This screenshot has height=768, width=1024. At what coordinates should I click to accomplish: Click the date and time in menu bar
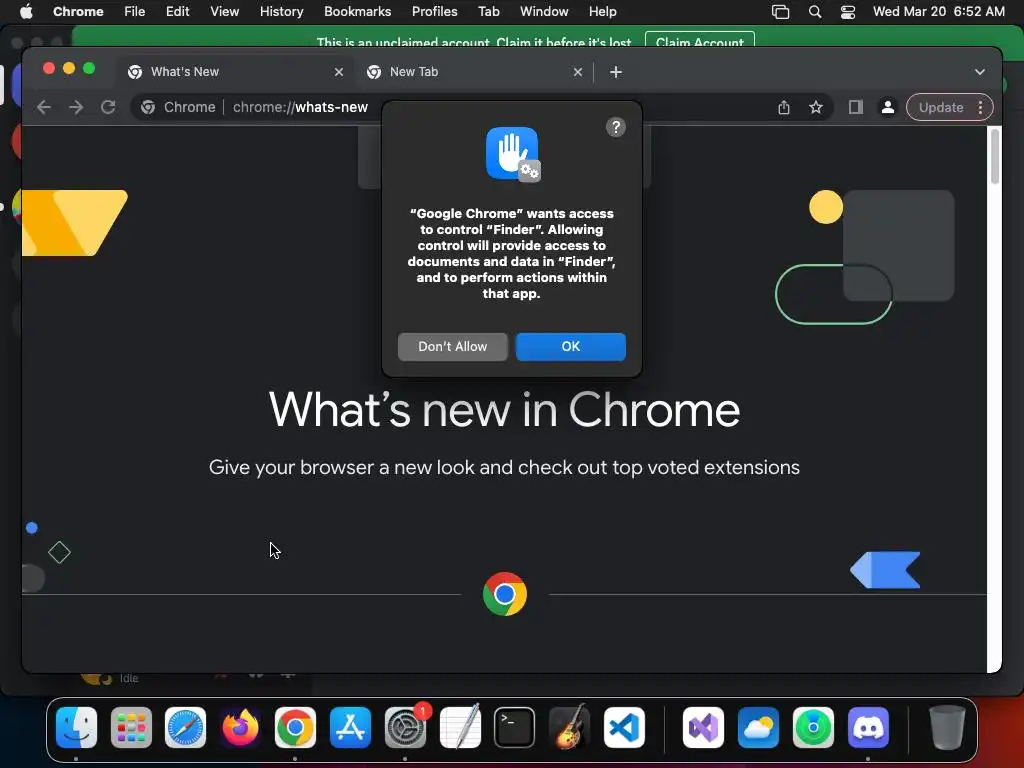[x=938, y=12]
